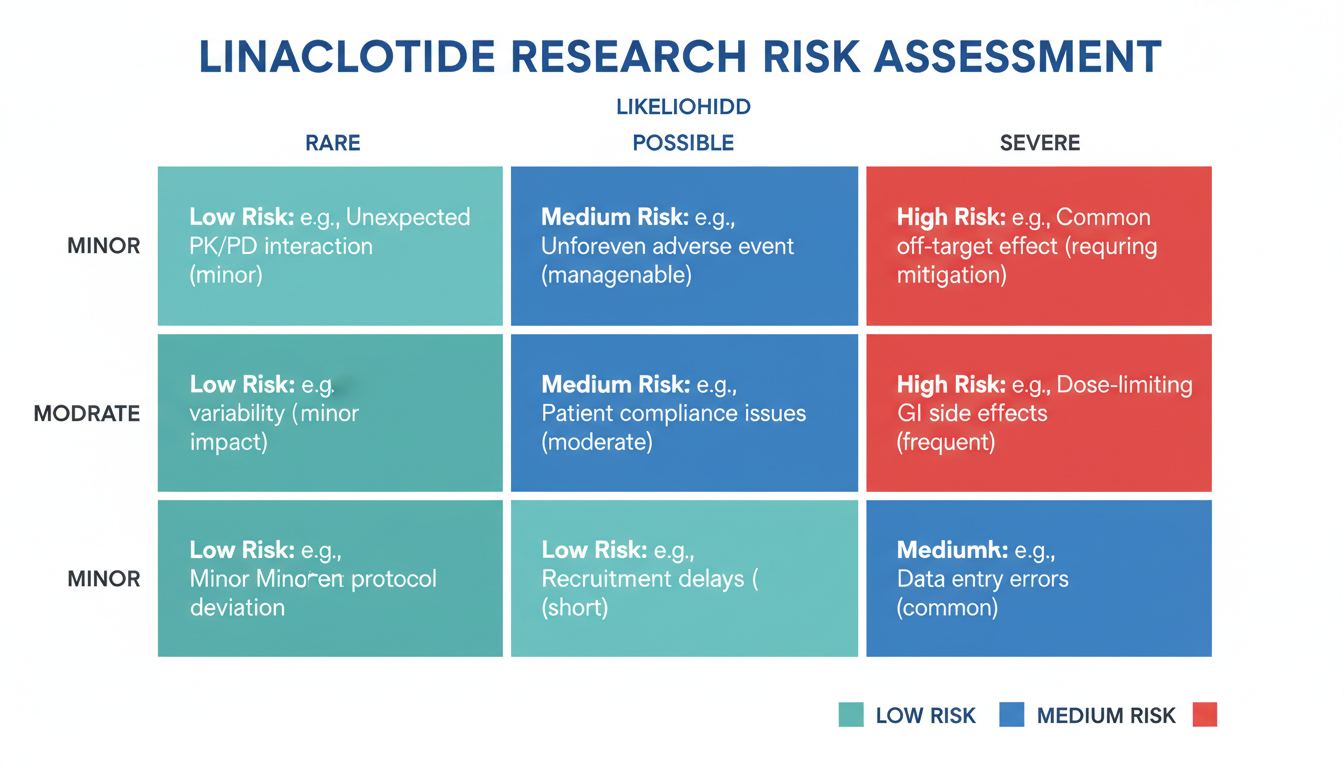The image size is (1344, 768).
Task: Click the LIKELIOHIDD axis label
Action: tap(684, 106)
